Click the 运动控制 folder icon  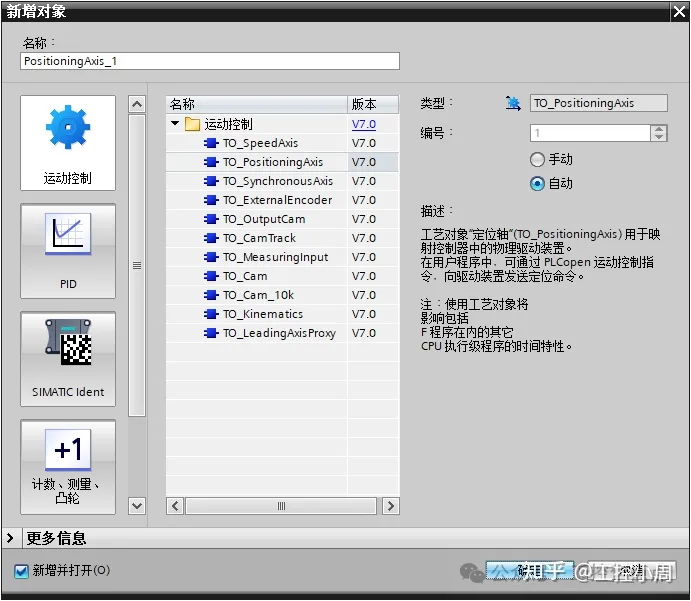[x=192, y=124]
